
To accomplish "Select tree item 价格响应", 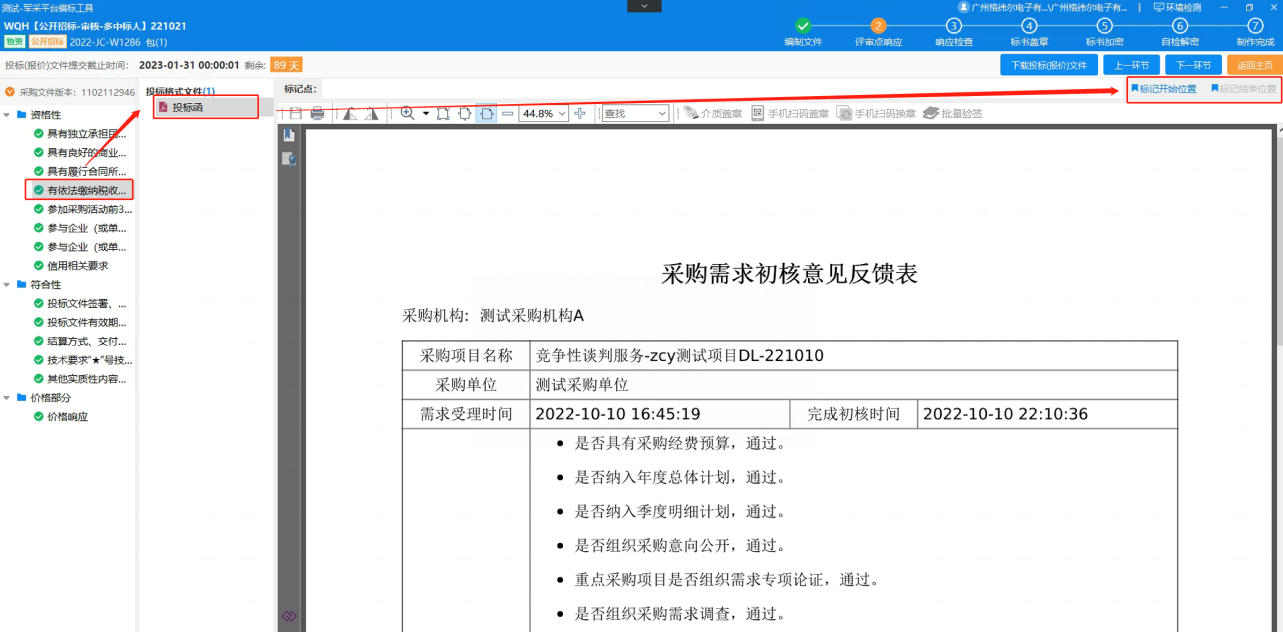I will [x=61, y=417].
